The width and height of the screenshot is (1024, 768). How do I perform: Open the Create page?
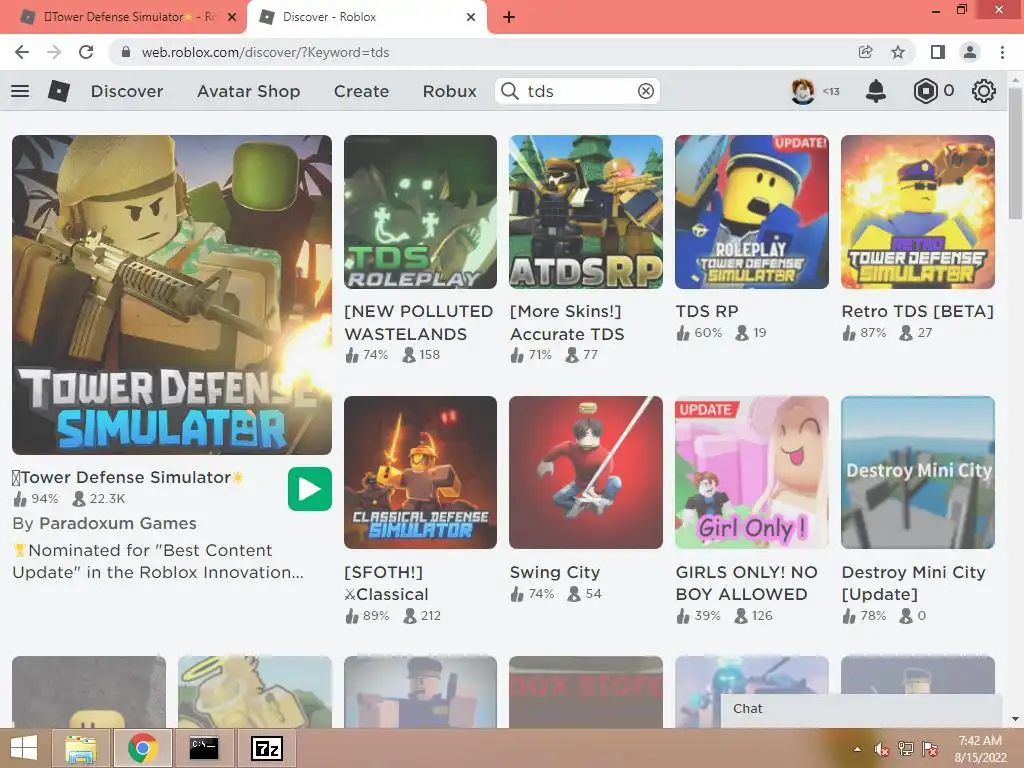click(x=362, y=91)
